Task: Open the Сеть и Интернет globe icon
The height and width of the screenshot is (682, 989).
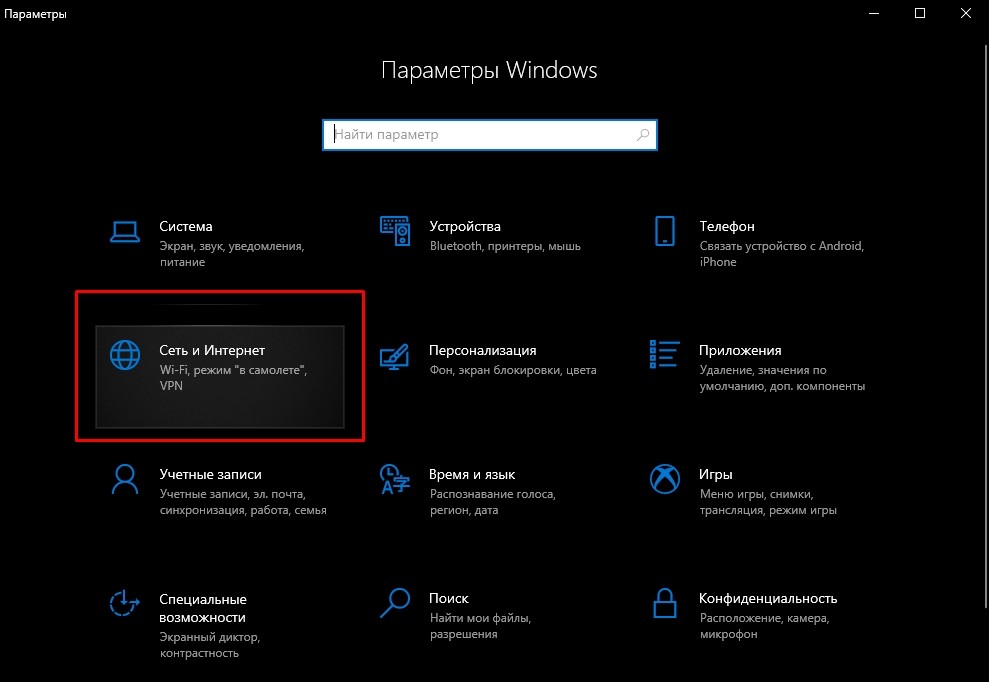Action: point(125,355)
